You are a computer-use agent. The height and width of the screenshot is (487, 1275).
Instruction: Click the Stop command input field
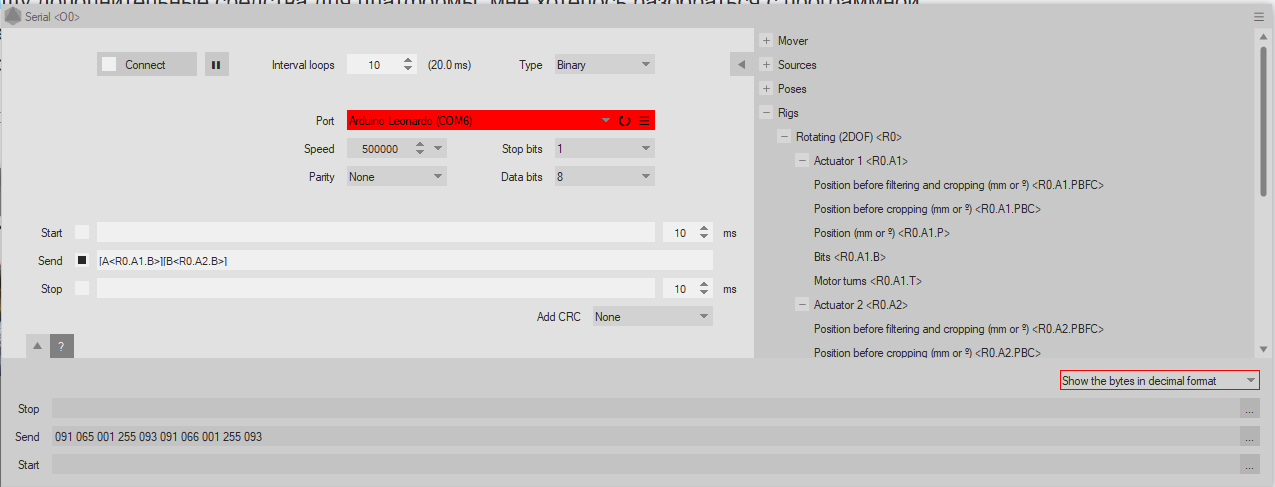(376, 289)
